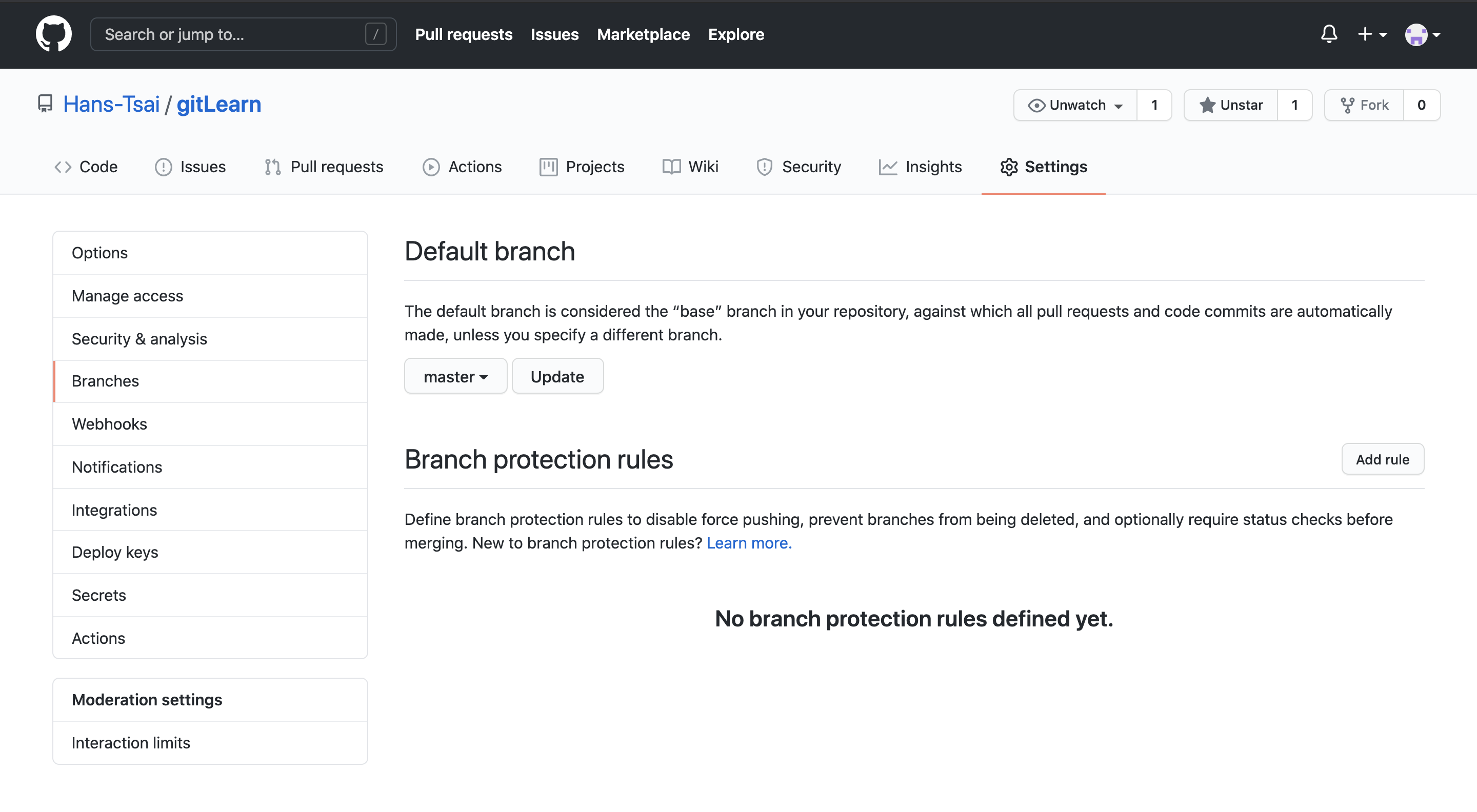Click the Security shield icon
Viewport: 1477px width, 812px height.
[x=764, y=167]
